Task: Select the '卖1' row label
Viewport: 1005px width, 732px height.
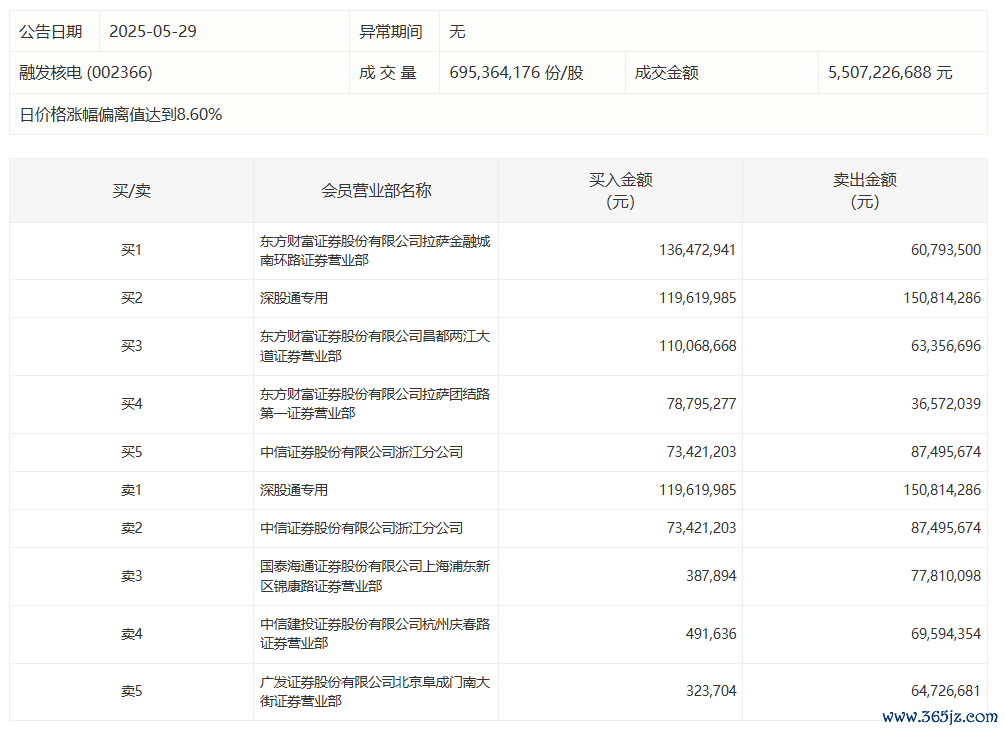Action: pos(131,490)
